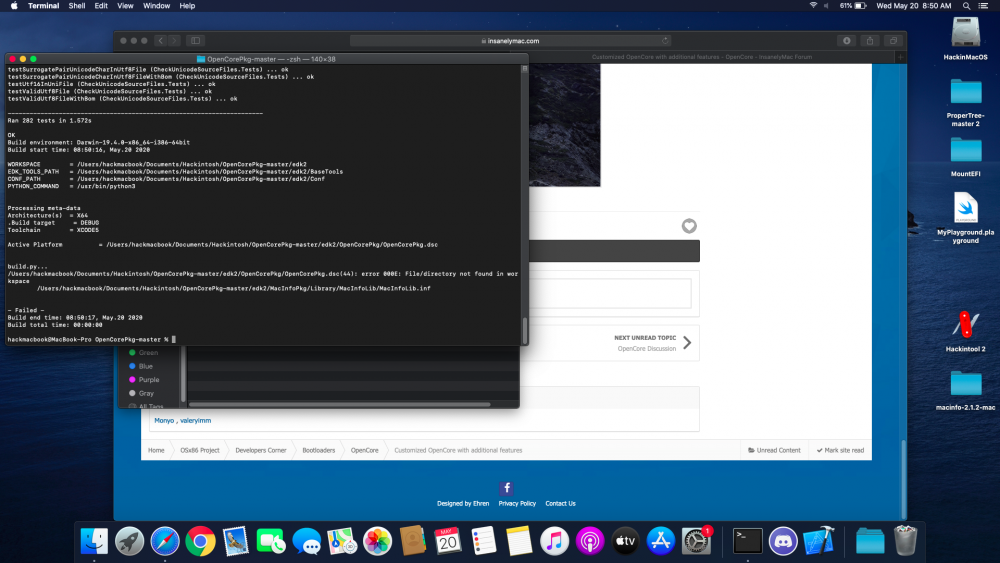This screenshot has height=563, width=1000.
Task: Click the heart reaction icon on post
Action: click(x=689, y=226)
